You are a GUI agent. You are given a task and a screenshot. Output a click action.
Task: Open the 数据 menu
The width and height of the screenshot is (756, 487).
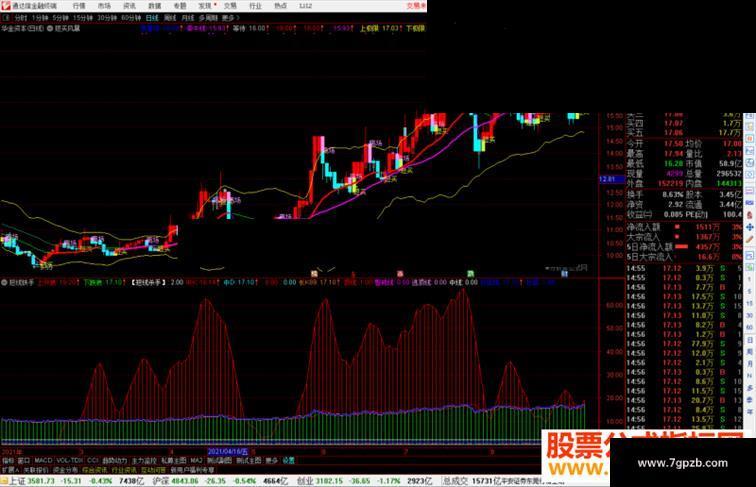(x=154, y=6)
